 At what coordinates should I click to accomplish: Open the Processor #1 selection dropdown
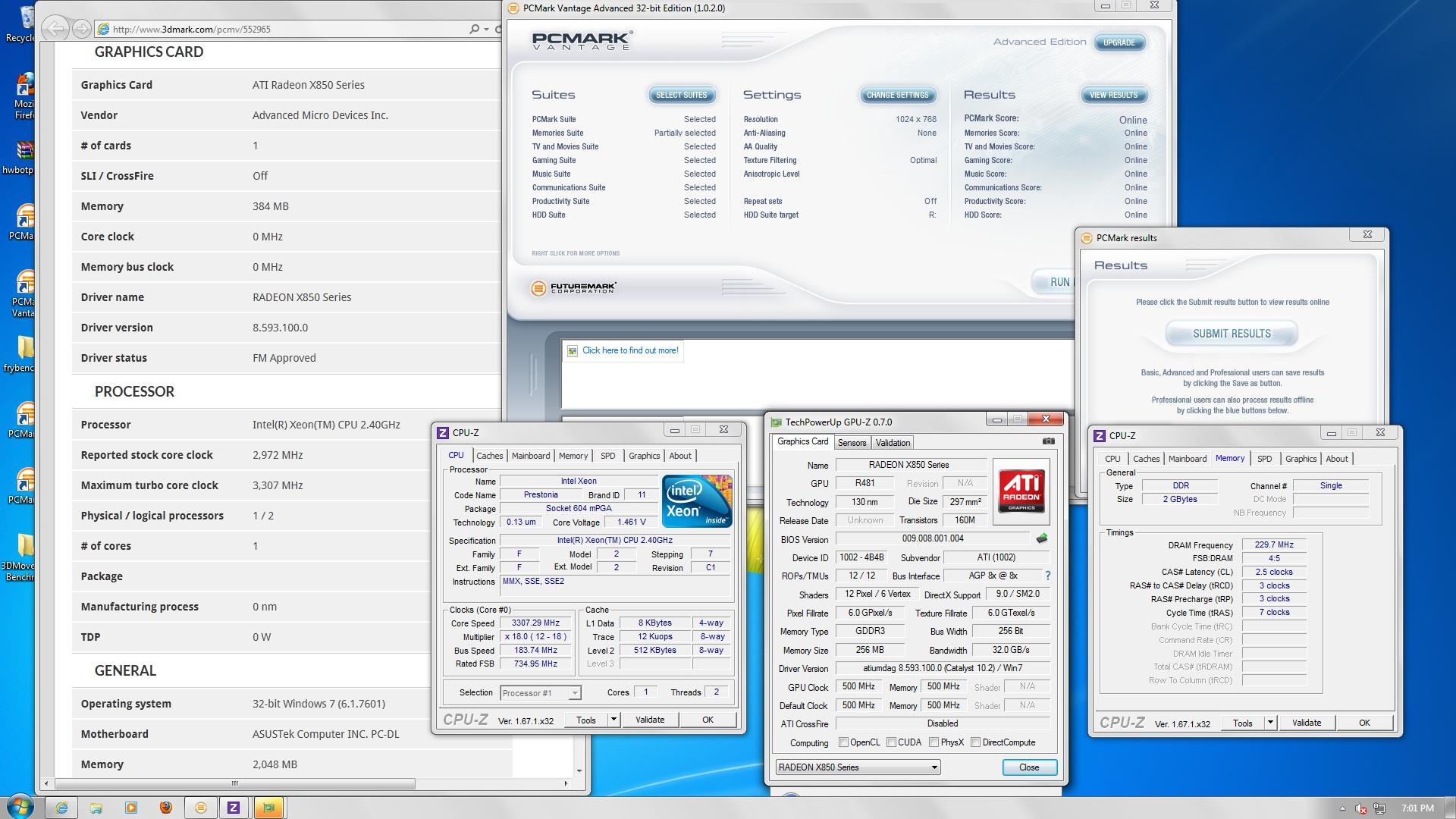(541, 692)
